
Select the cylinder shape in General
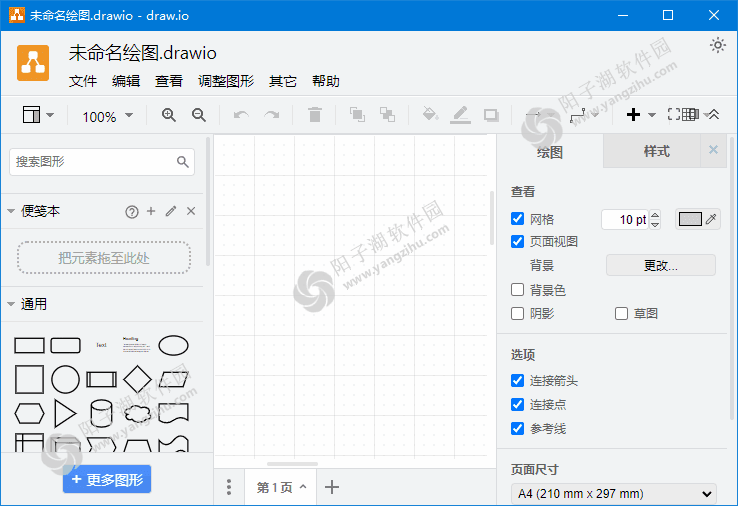click(101, 413)
